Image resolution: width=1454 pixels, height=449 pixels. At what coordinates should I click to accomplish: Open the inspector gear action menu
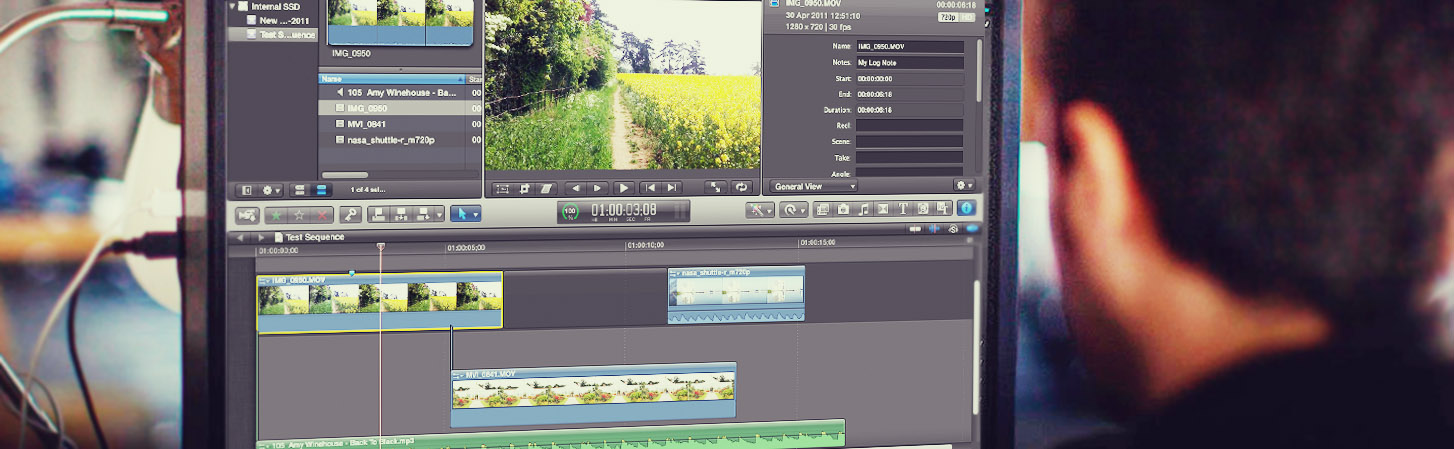964,185
